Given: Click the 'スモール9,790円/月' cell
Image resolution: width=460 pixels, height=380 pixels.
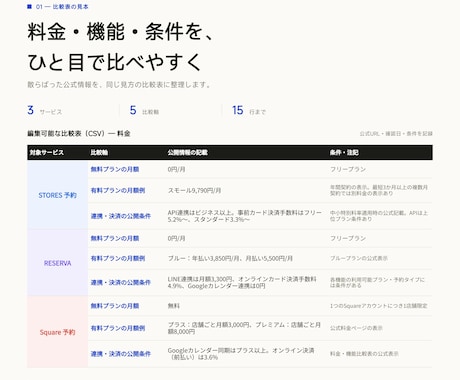Looking at the screenshot, I should (194, 191).
